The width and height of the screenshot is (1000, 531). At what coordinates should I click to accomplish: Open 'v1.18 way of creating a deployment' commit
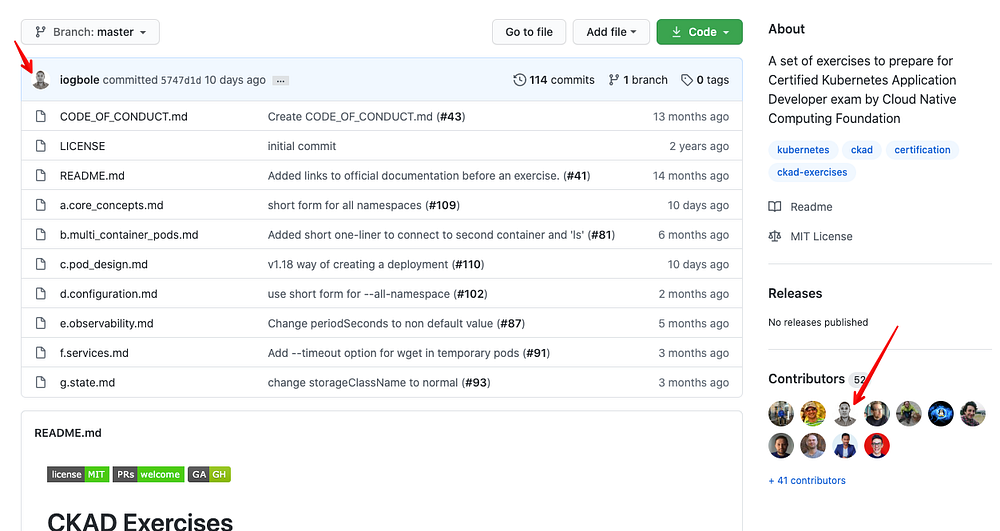pos(358,264)
